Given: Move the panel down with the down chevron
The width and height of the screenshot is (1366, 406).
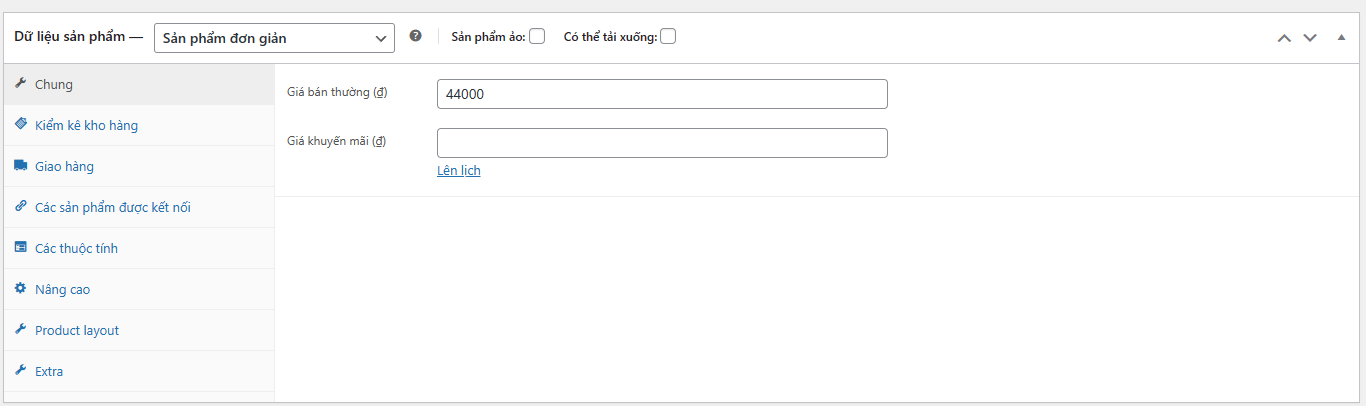Looking at the screenshot, I should (x=1310, y=38).
